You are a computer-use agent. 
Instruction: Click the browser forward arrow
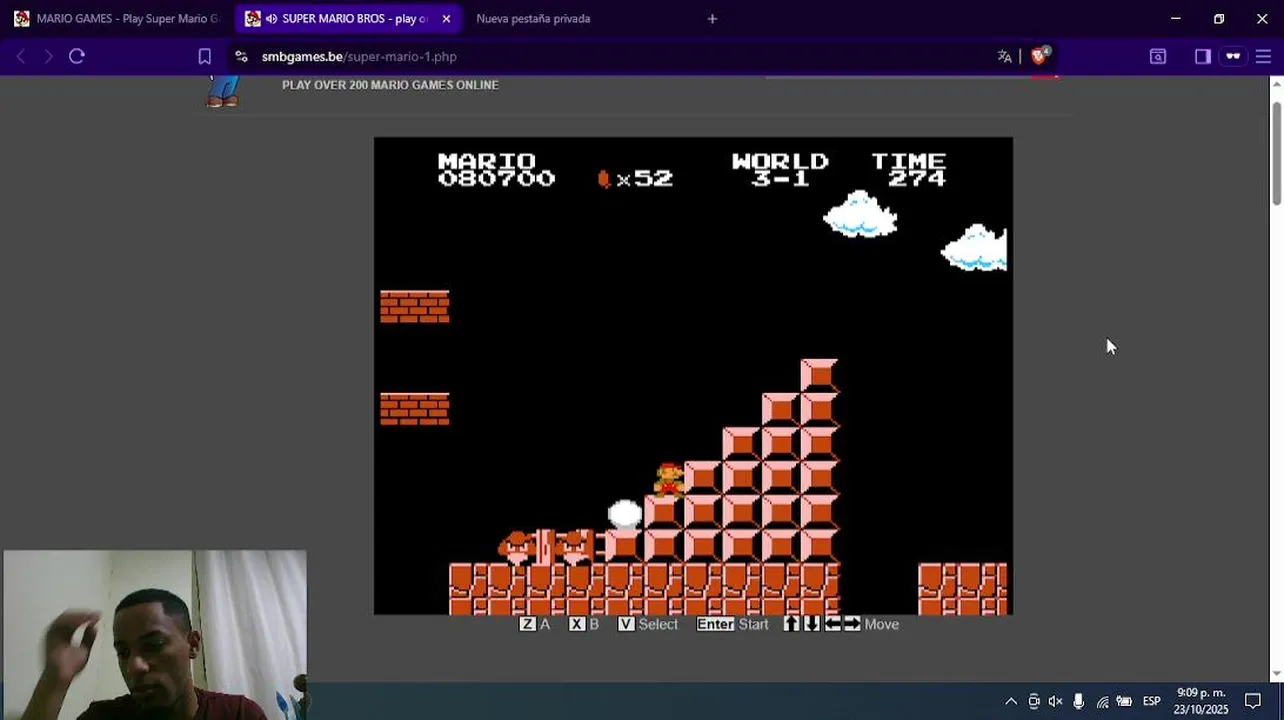[48, 57]
